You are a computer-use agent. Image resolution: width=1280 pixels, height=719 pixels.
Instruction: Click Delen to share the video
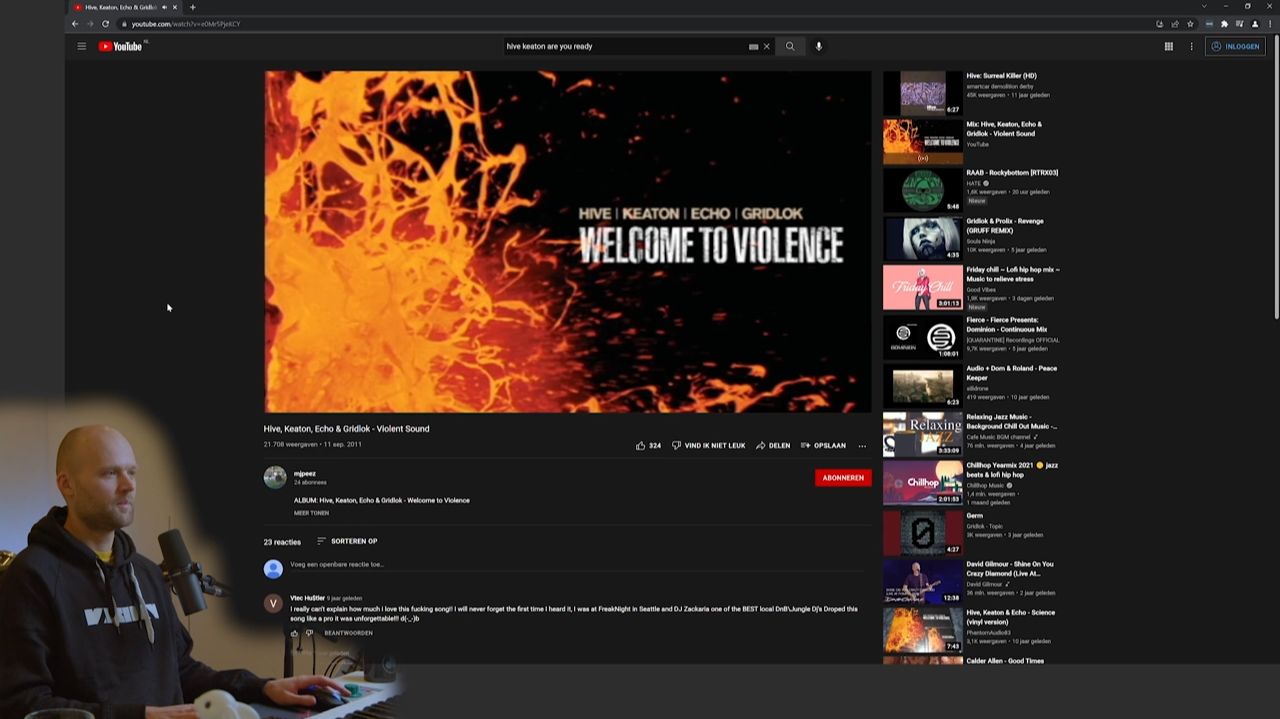pos(773,445)
